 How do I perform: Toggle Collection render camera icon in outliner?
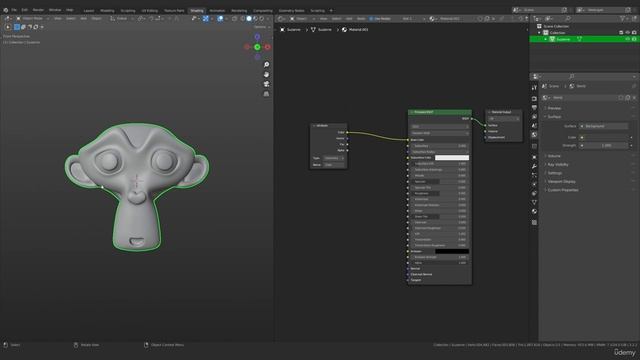click(x=634, y=33)
